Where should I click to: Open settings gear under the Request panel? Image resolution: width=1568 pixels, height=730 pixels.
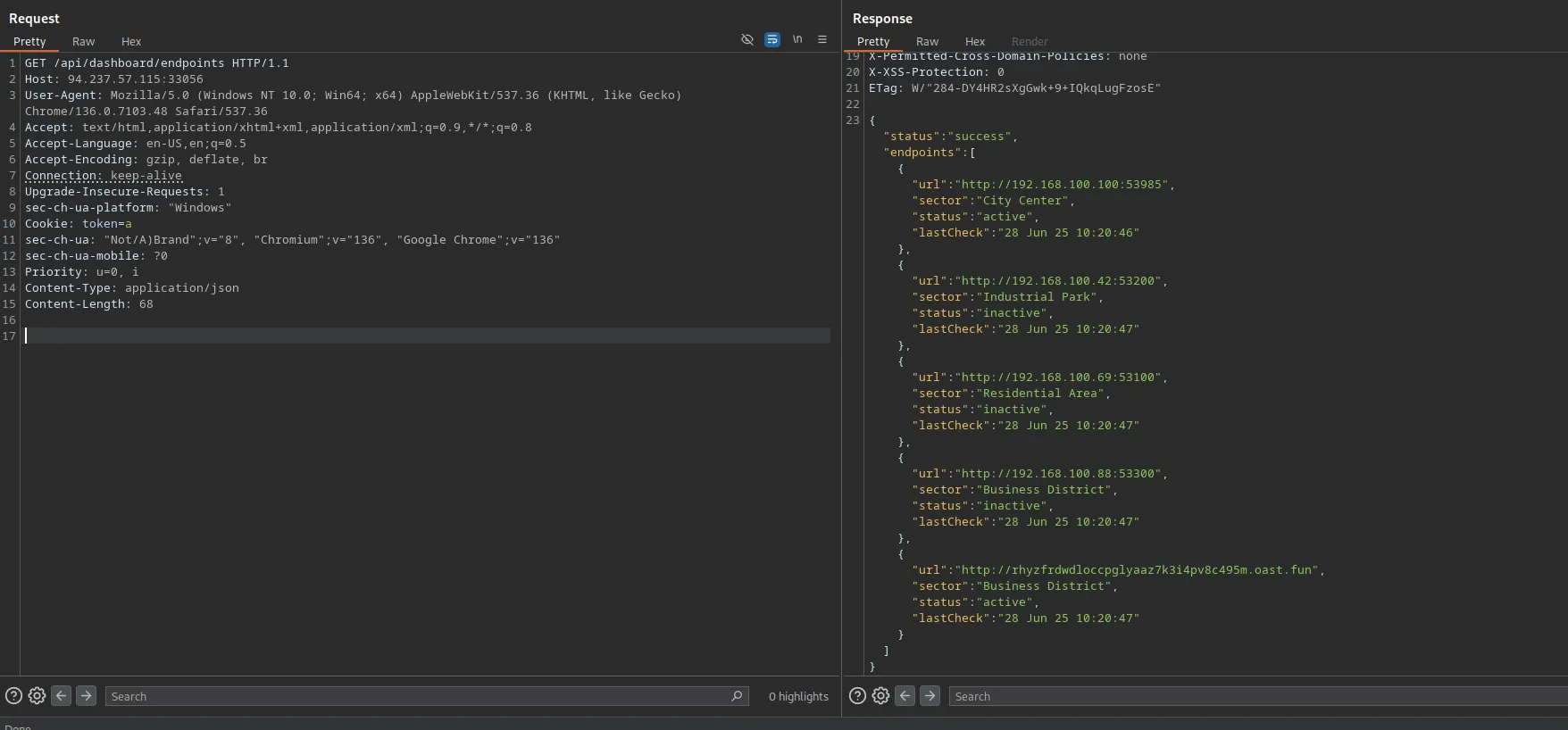pyautogui.click(x=37, y=696)
